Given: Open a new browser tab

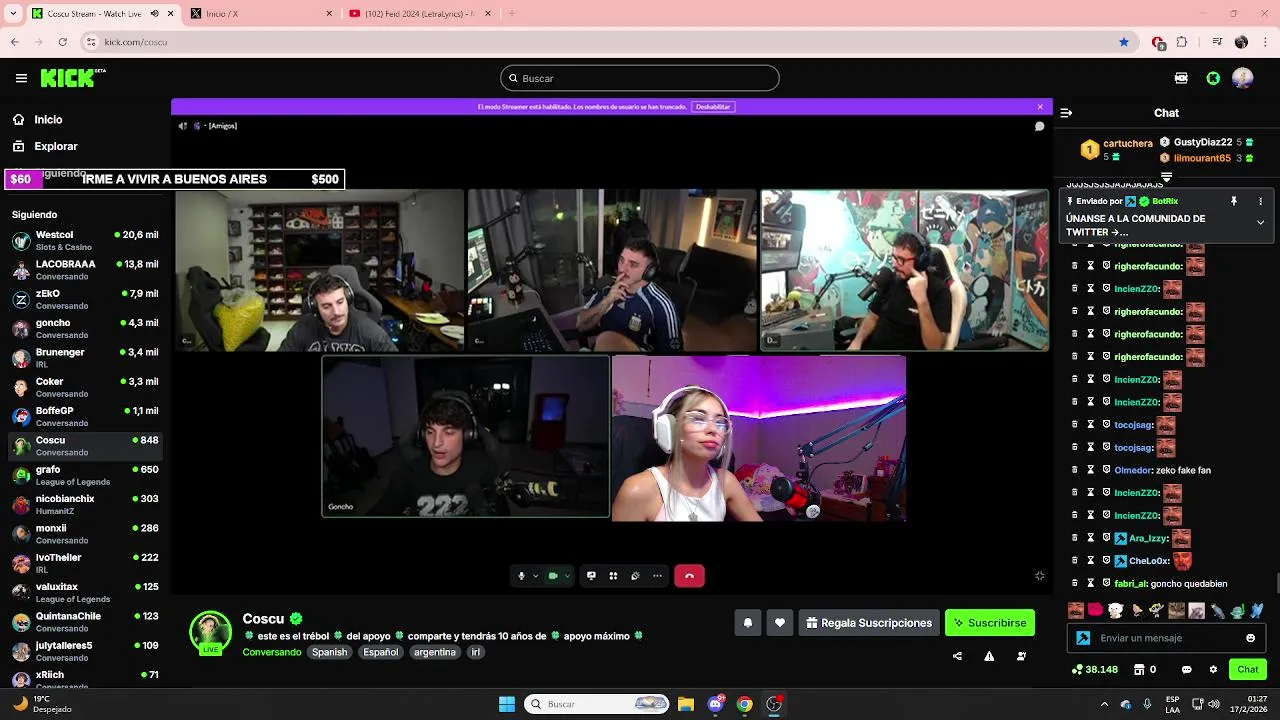Looking at the screenshot, I should coord(512,14).
